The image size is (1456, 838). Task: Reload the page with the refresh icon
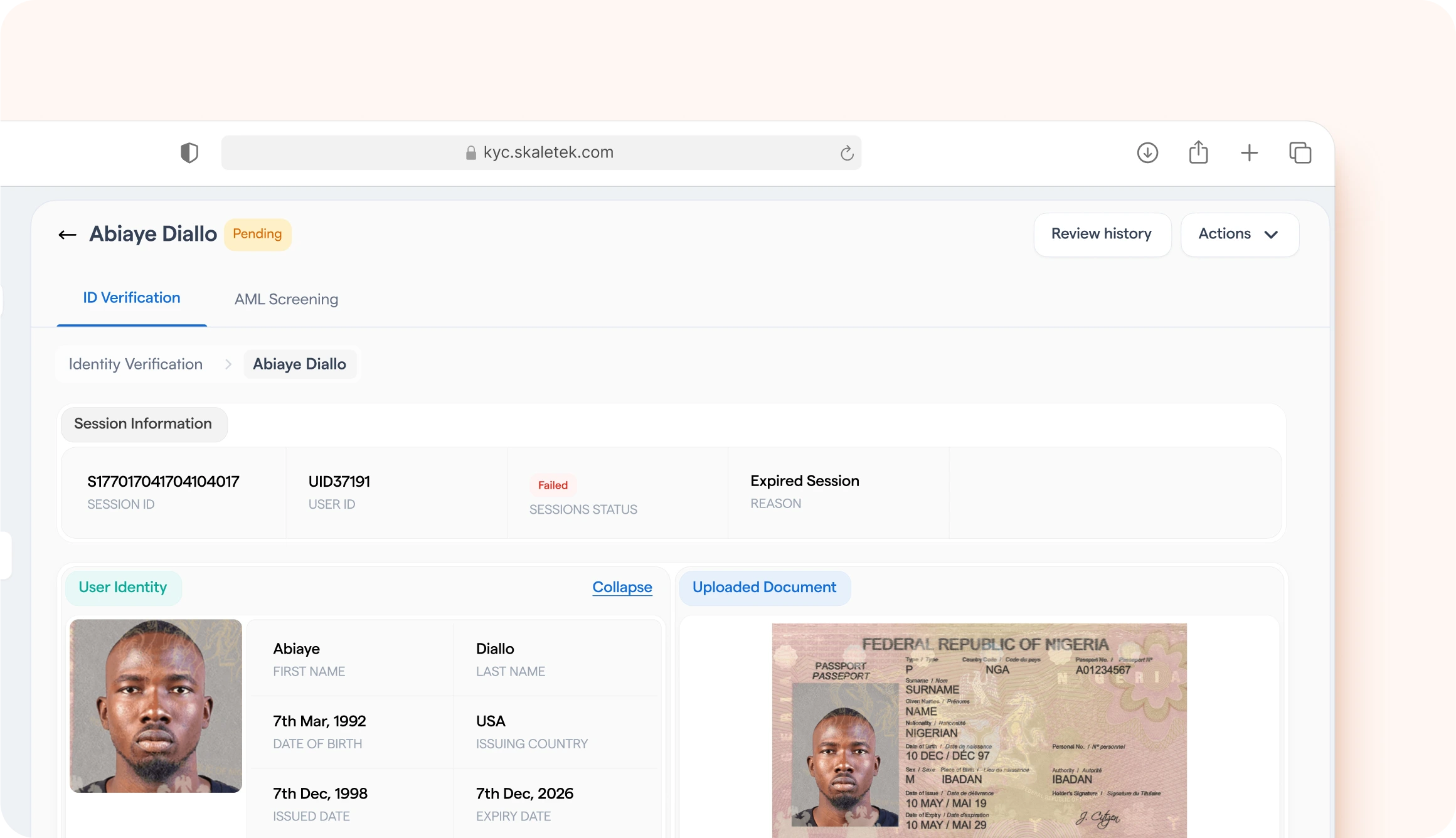(x=847, y=153)
